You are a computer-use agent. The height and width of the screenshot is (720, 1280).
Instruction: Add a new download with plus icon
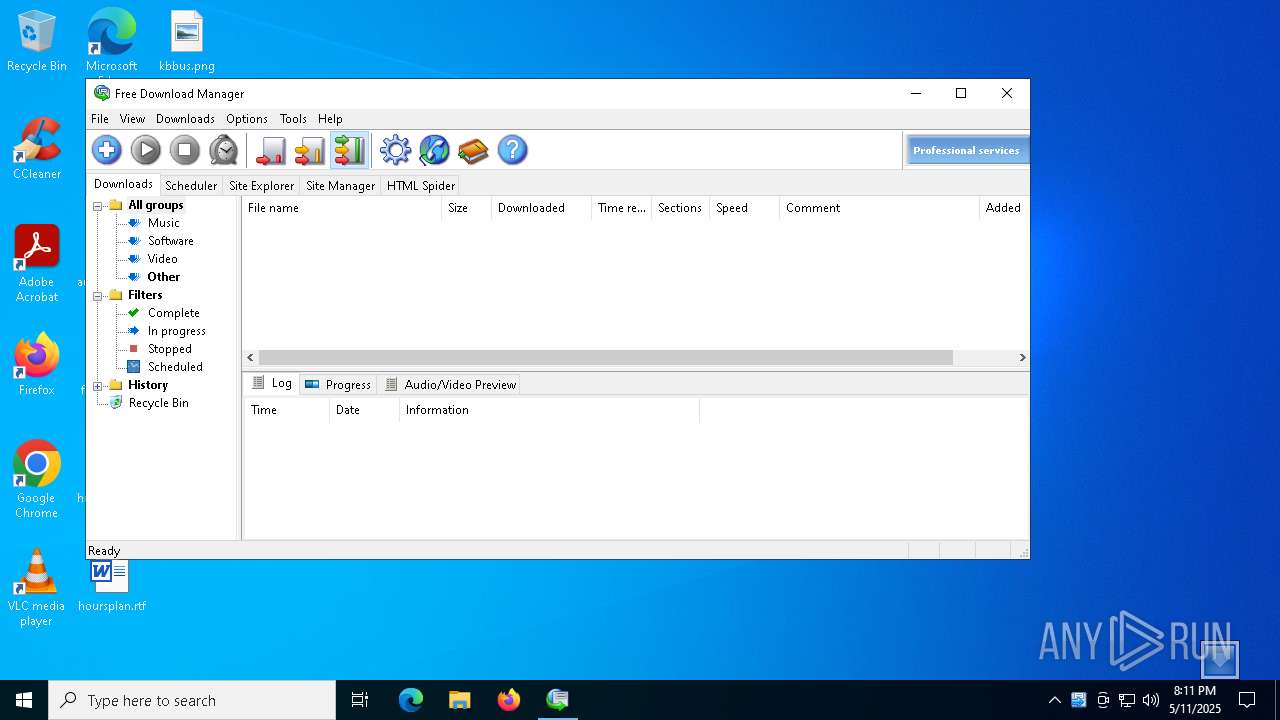pyautogui.click(x=107, y=150)
